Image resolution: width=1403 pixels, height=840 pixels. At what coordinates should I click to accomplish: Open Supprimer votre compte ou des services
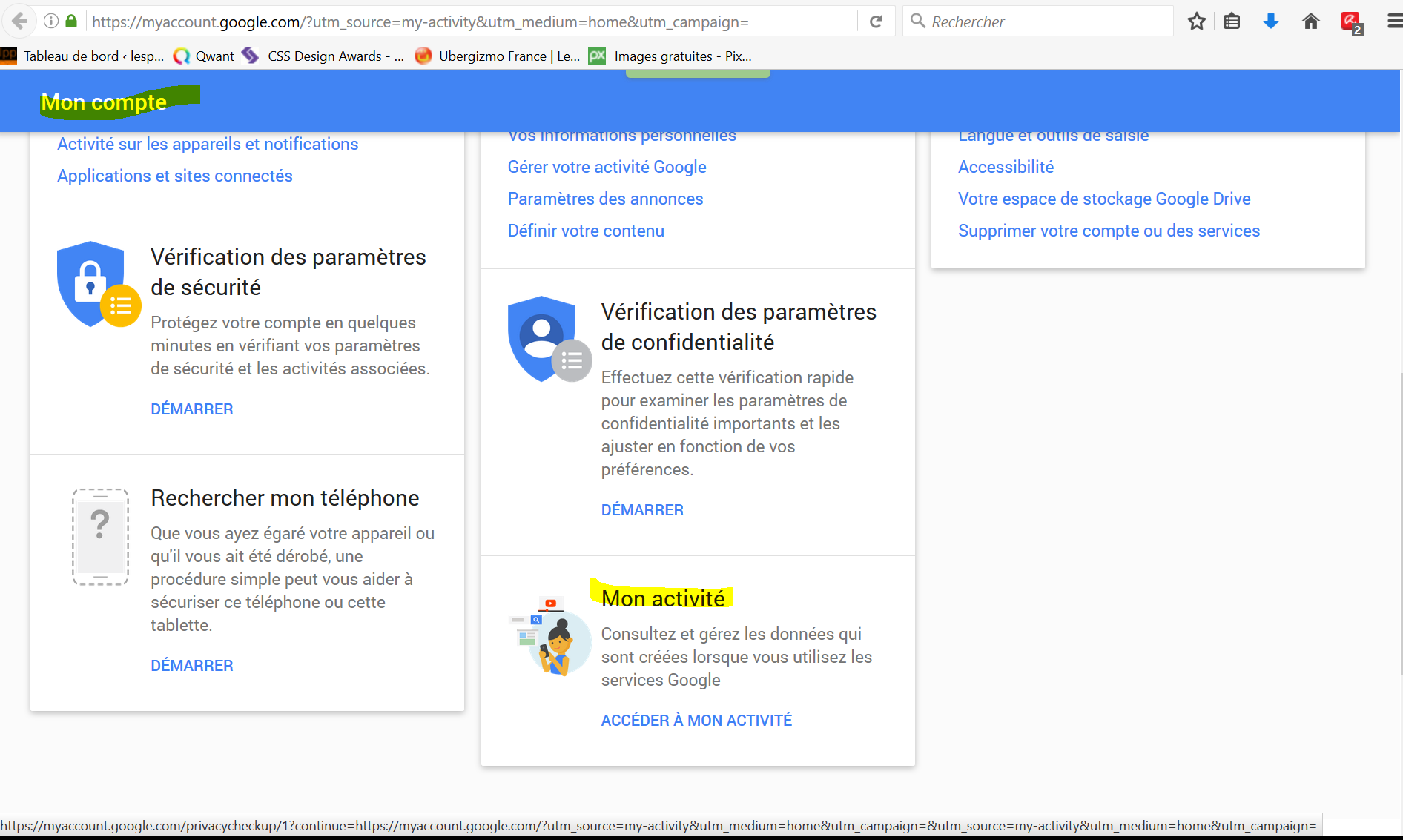(1109, 231)
